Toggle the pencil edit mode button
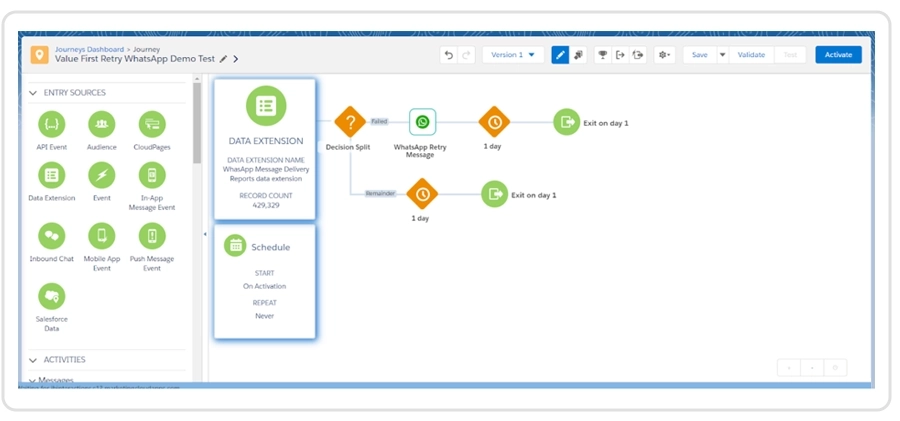 click(x=560, y=55)
